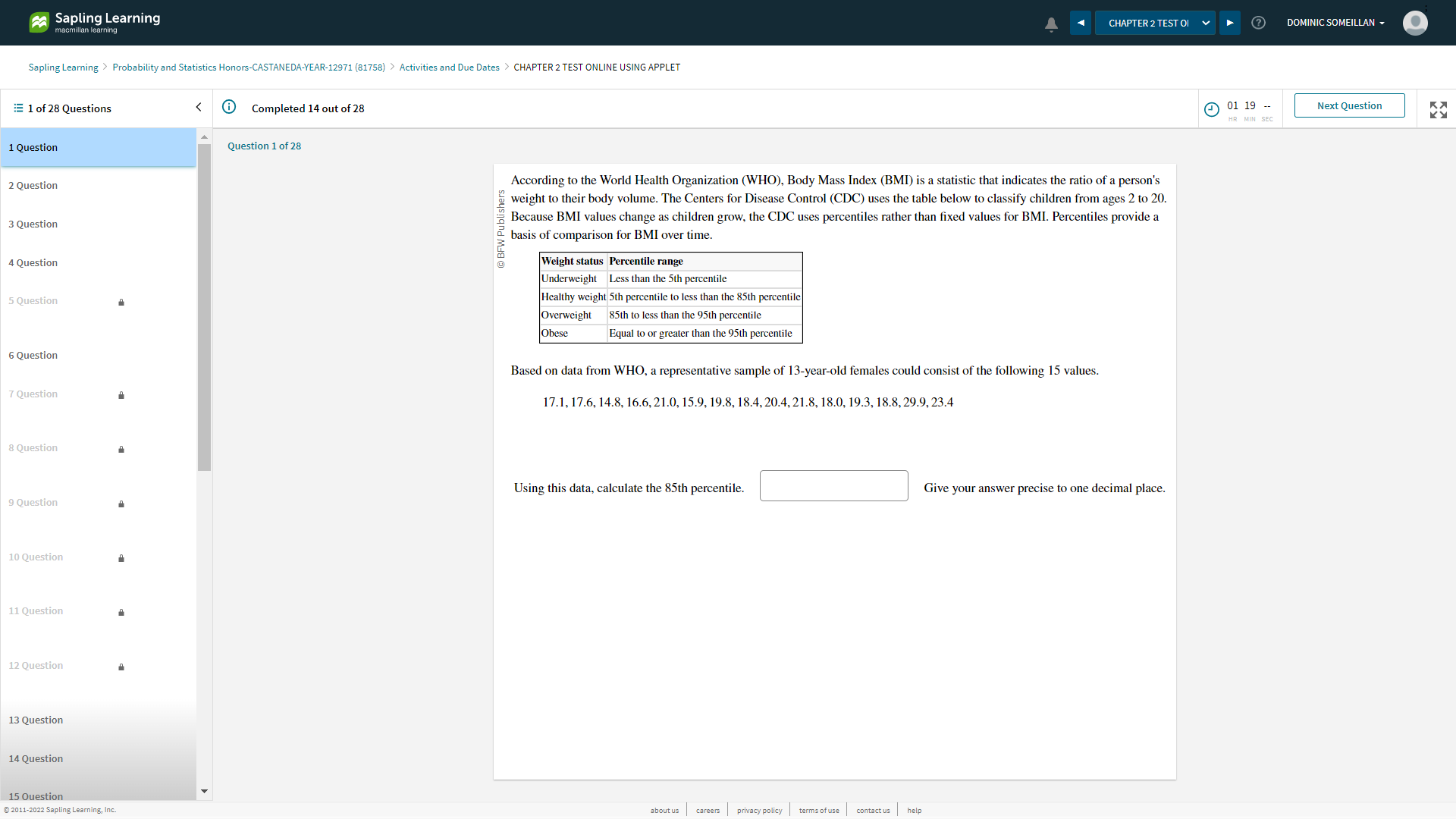Select 13 Question in sidebar
The width and height of the screenshot is (1456, 819).
click(36, 720)
